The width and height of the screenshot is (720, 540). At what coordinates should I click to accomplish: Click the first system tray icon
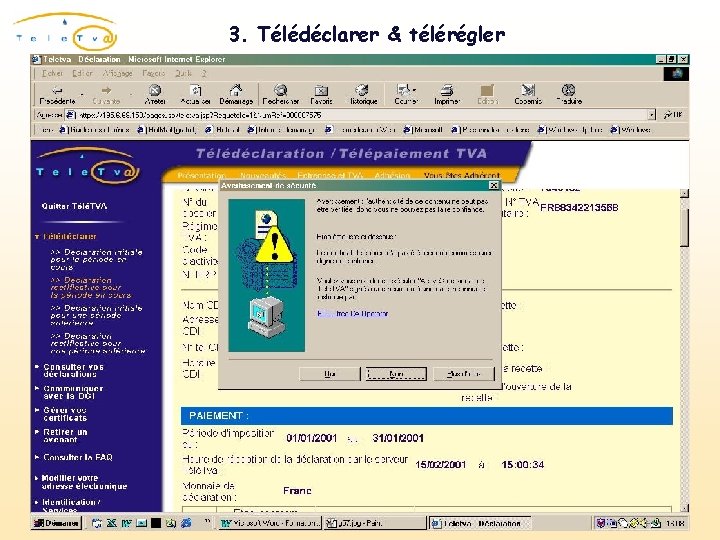click(600, 523)
